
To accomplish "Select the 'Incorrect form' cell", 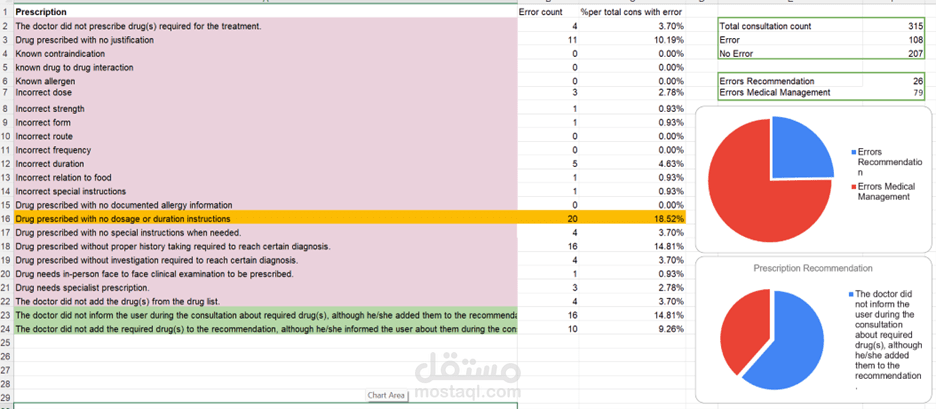I will tap(266, 122).
